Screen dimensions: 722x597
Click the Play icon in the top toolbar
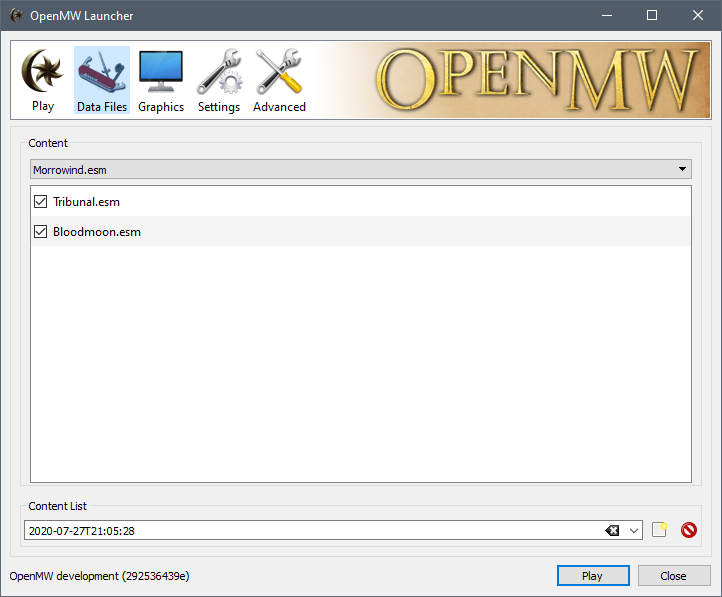[x=42, y=81]
